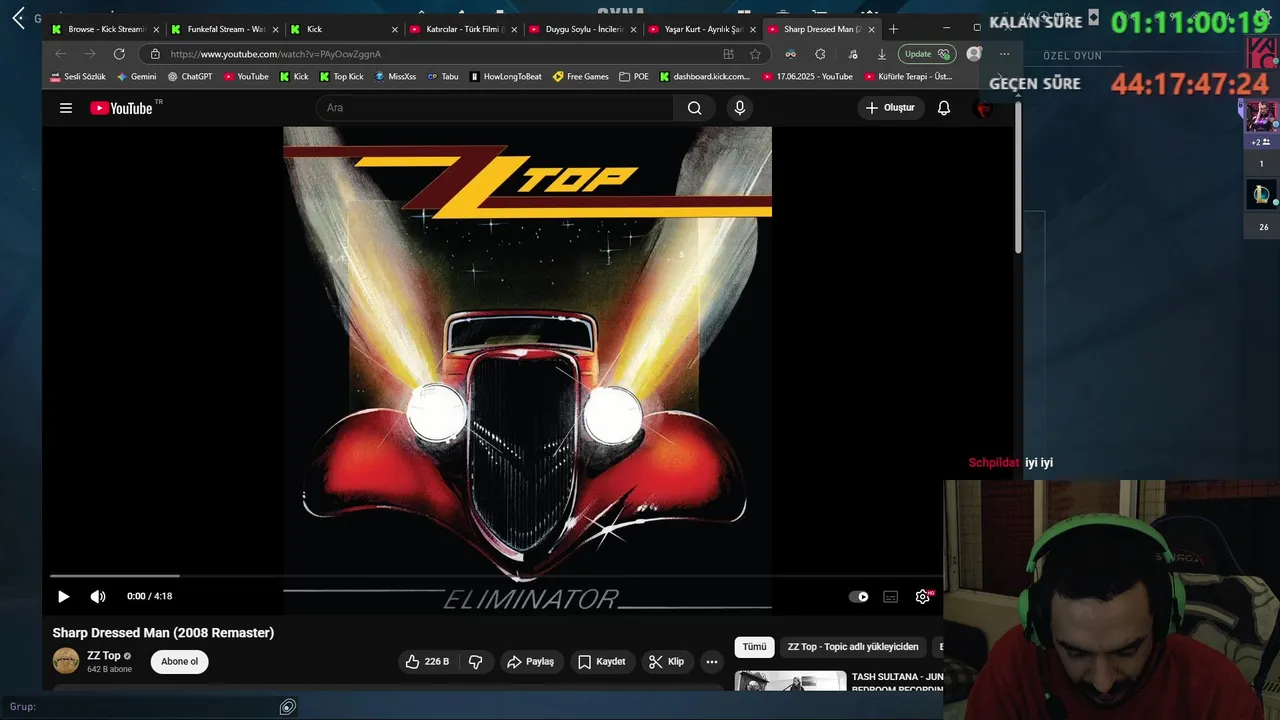Subscribe with the Abone ol button
The height and width of the screenshot is (720, 1280).
pyautogui.click(x=180, y=662)
